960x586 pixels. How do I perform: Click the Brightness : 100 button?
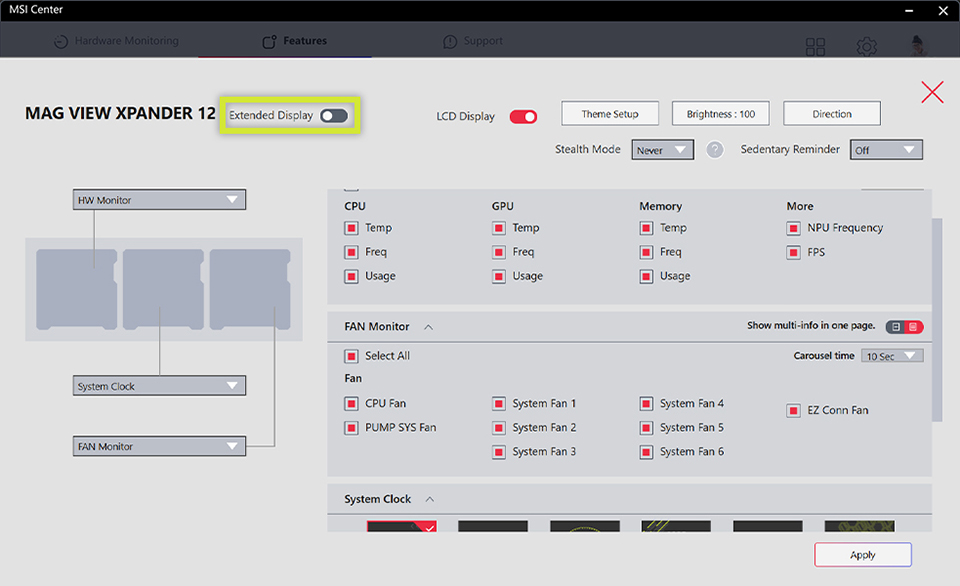coord(721,114)
